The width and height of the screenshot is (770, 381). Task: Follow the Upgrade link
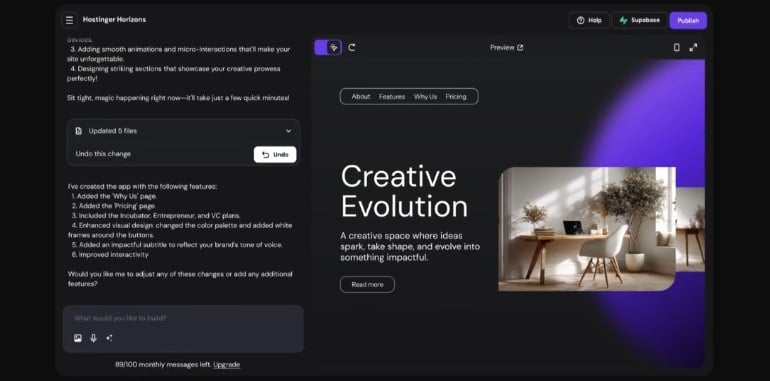click(x=227, y=364)
